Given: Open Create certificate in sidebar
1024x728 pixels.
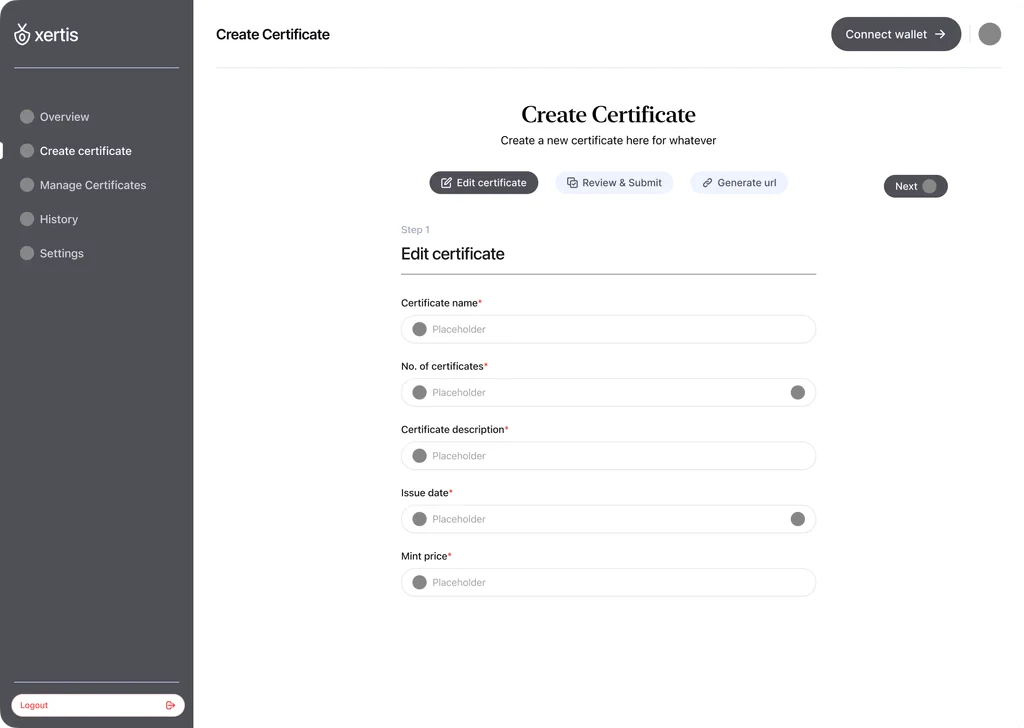Looking at the screenshot, I should click(85, 151).
